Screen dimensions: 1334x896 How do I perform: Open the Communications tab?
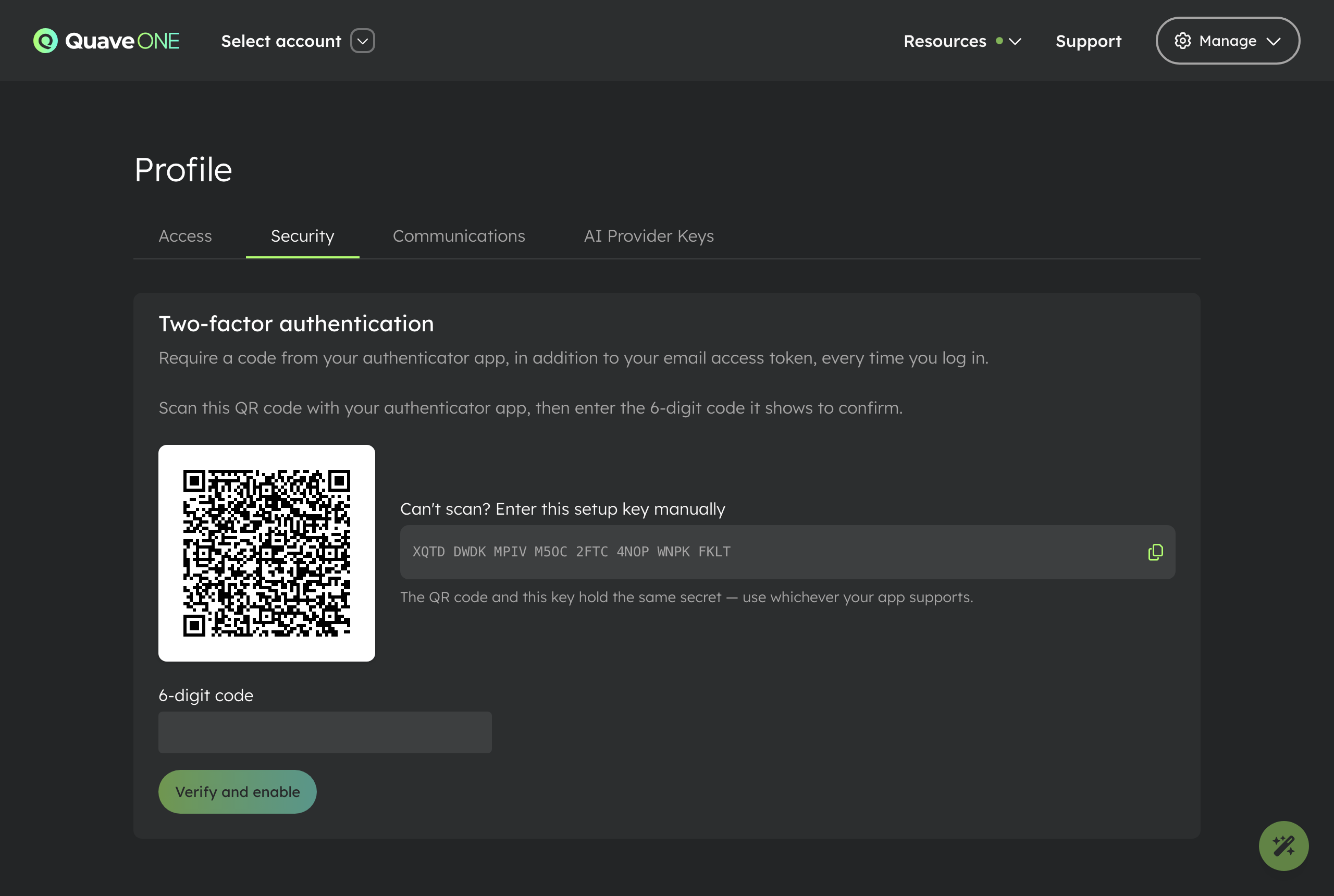coord(459,236)
